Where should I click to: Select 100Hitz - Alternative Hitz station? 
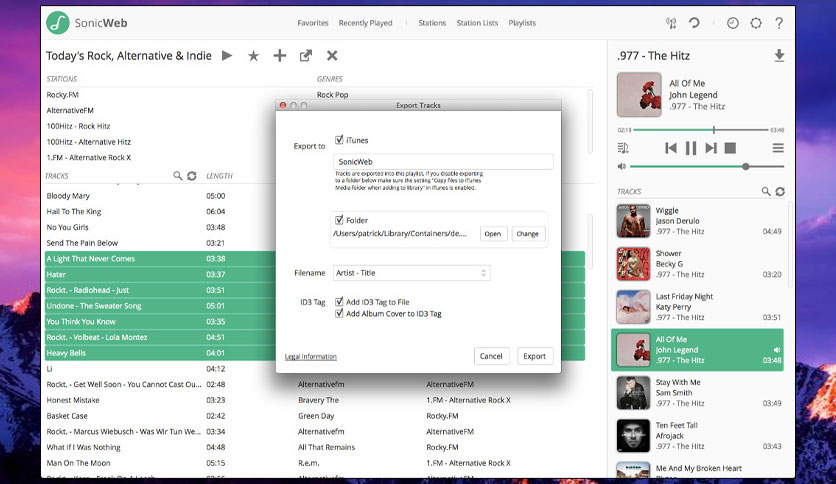[89, 142]
